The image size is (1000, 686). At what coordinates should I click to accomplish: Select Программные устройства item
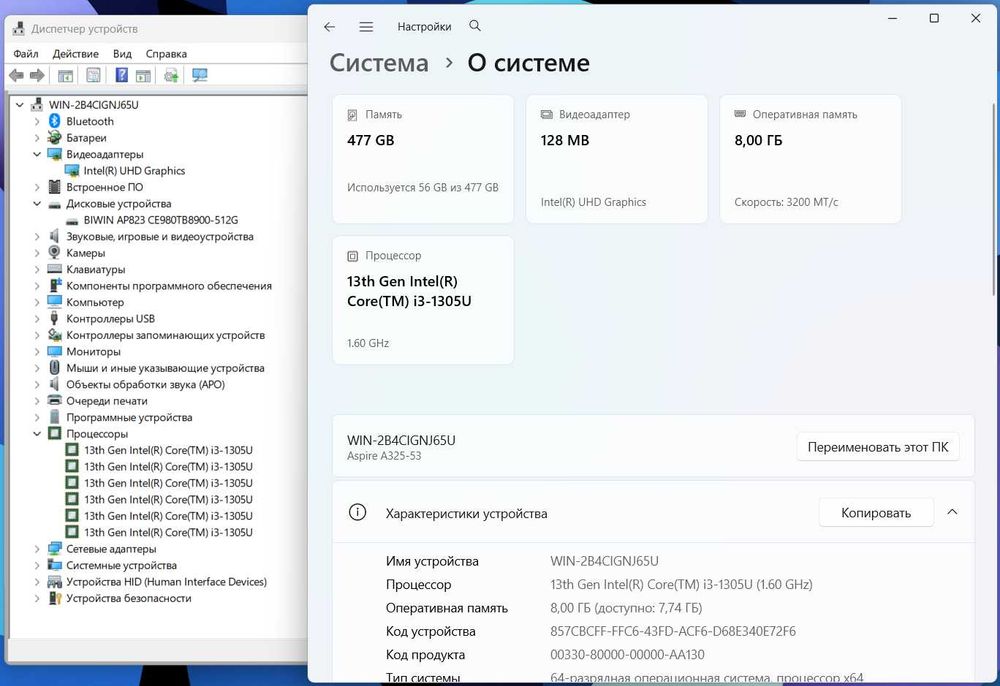tap(129, 418)
